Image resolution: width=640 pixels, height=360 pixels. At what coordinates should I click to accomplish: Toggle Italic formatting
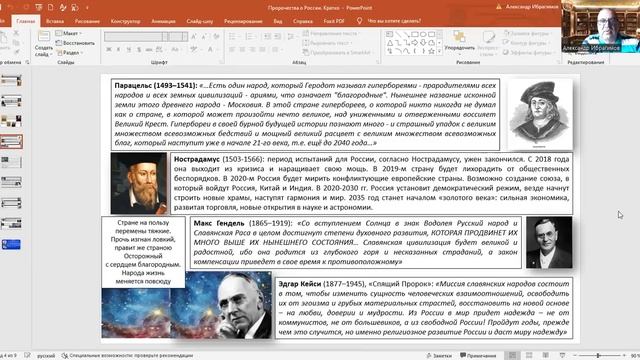pos(119,49)
